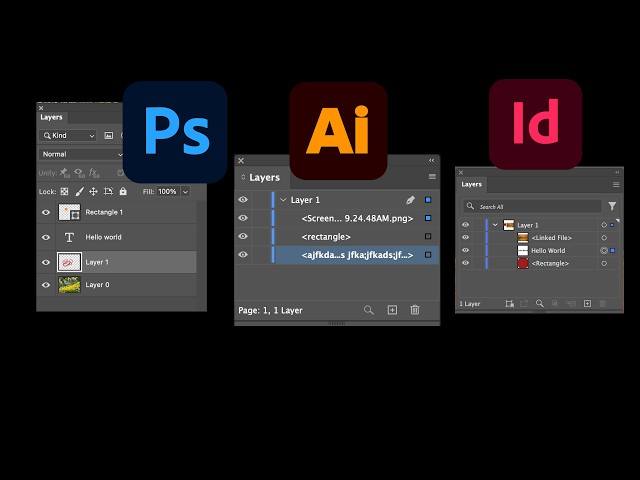The width and height of the screenshot is (640, 480).
Task: Hide the <Linked File> item
Action: click(x=465, y=238)
